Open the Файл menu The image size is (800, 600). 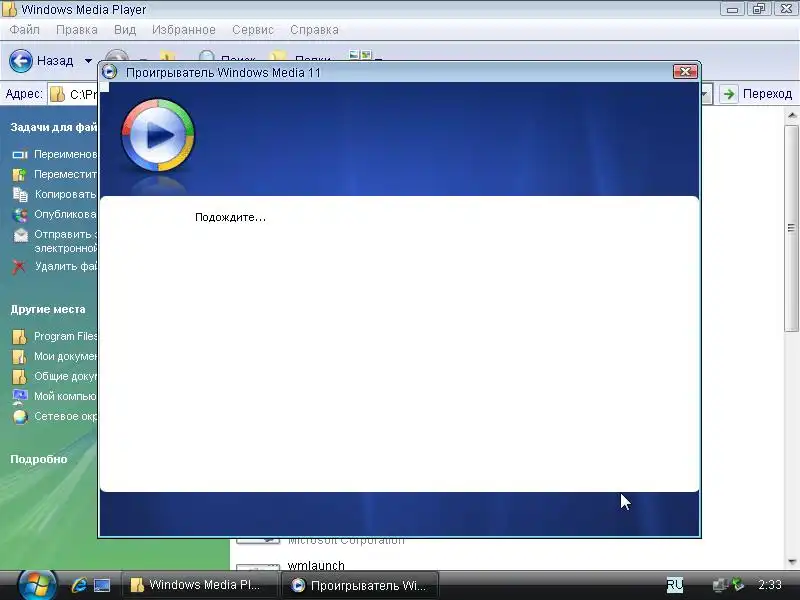click(x=24, y=30)
